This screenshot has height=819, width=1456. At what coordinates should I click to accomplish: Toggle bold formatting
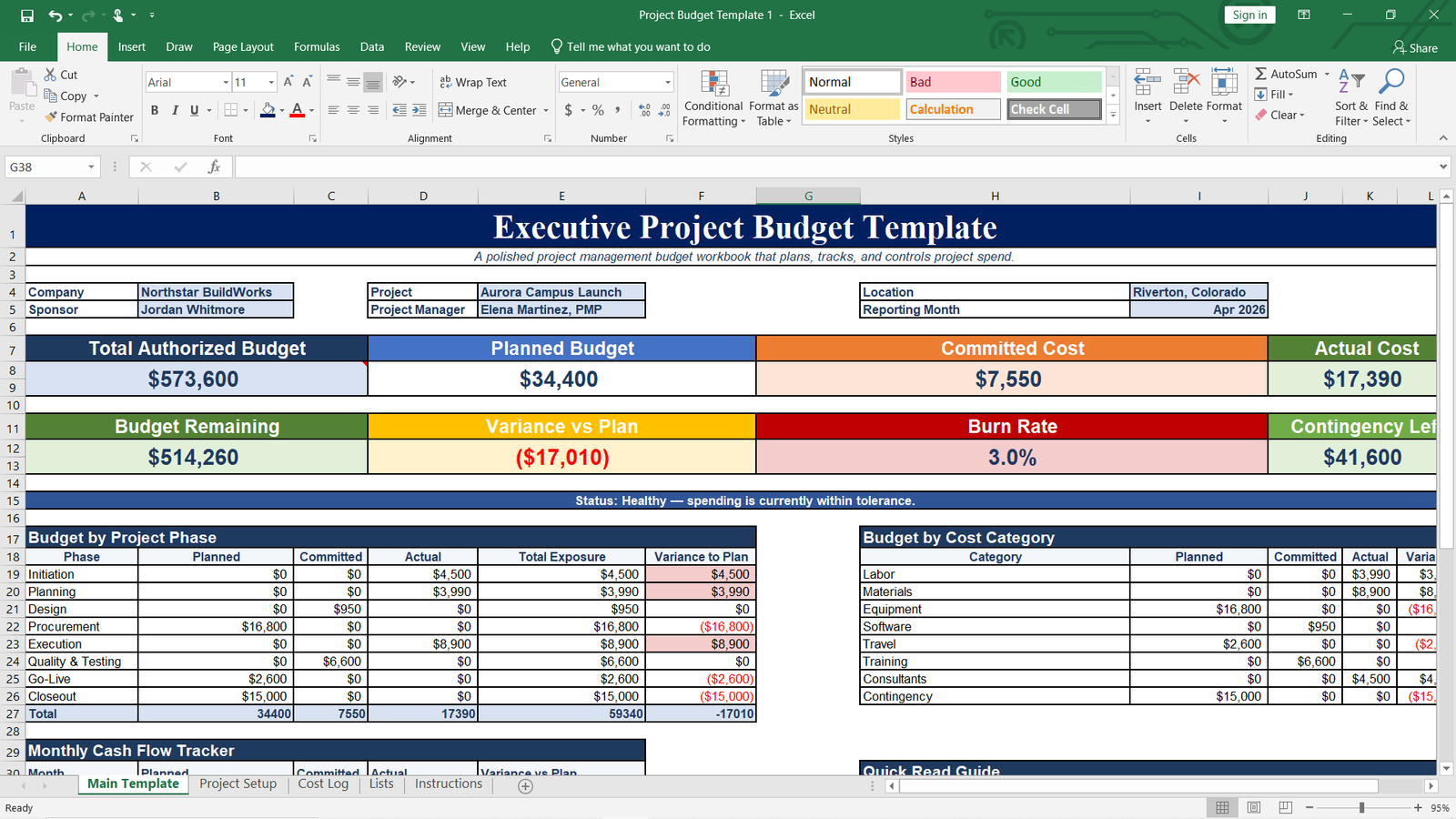coord(155,110)
